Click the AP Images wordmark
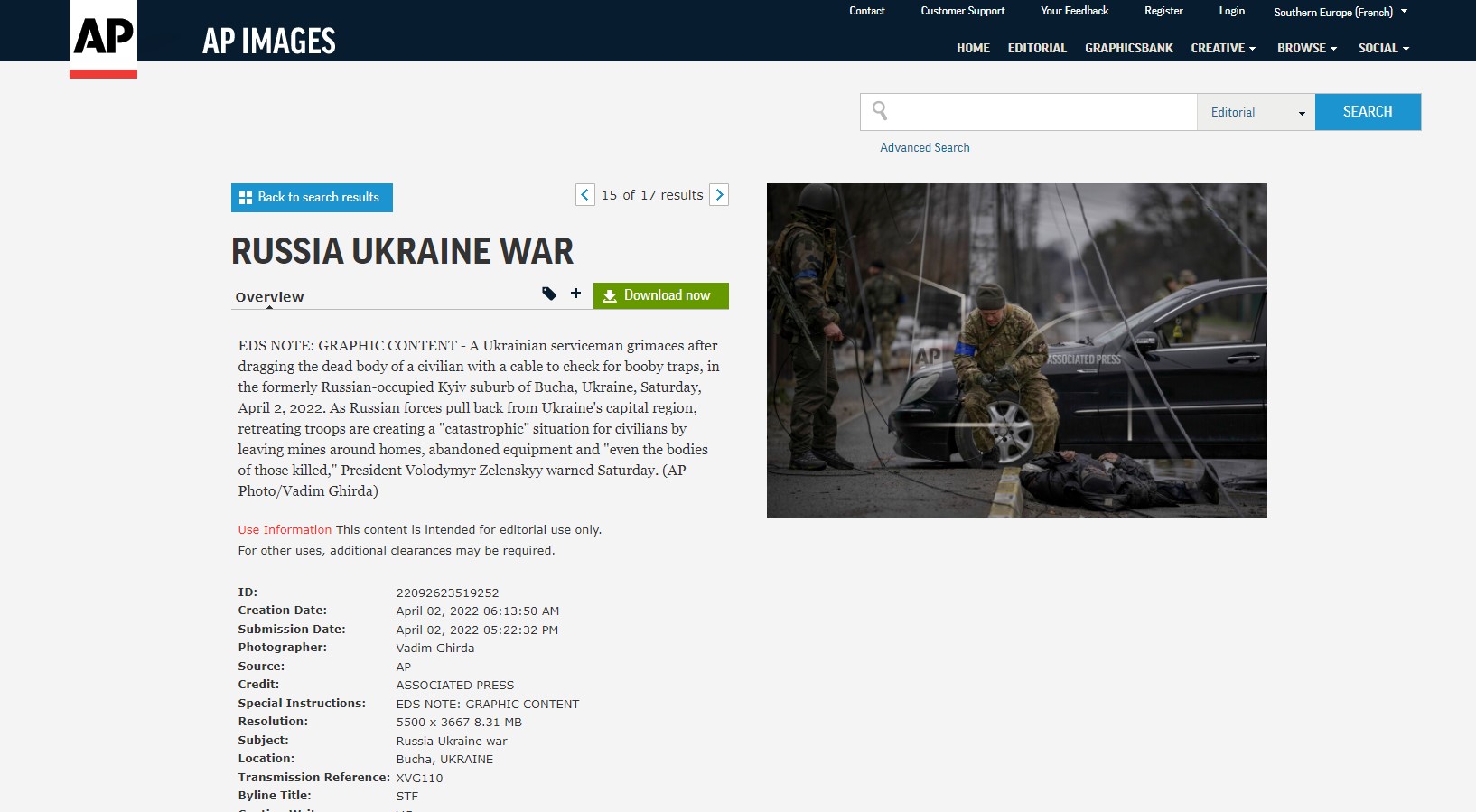This screenshot has height=812, width=1476. 268,42
